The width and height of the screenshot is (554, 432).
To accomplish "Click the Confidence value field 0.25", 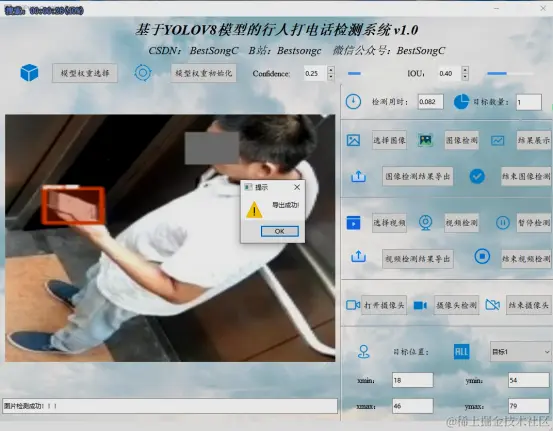I will (316, 73).
